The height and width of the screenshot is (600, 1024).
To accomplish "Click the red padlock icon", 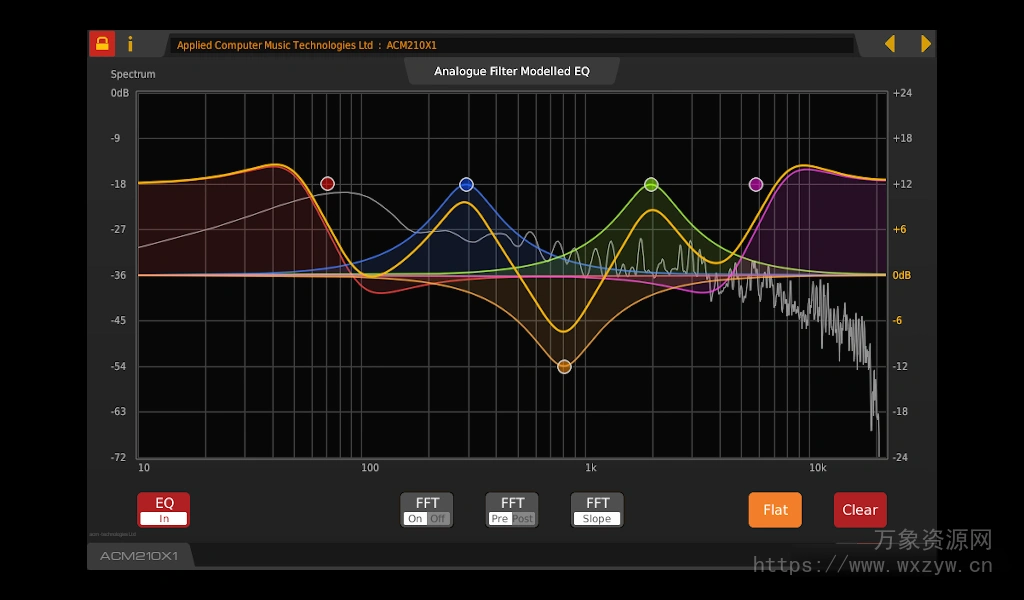I will tap(101, 44).
